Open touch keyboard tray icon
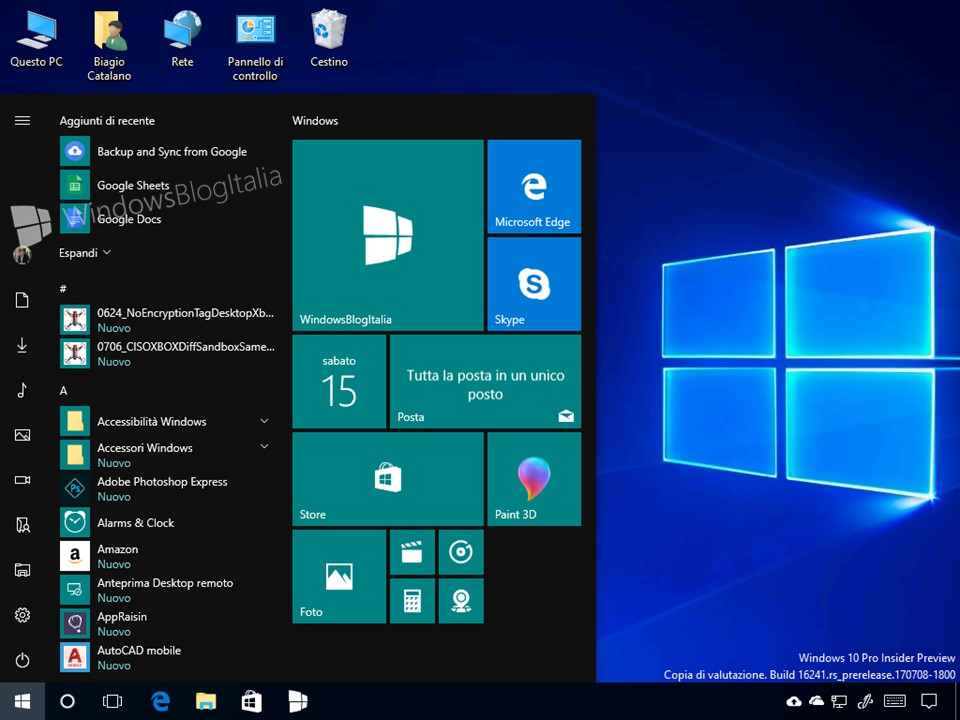Screen dimensions: 960x720 [x=895, y=701]
